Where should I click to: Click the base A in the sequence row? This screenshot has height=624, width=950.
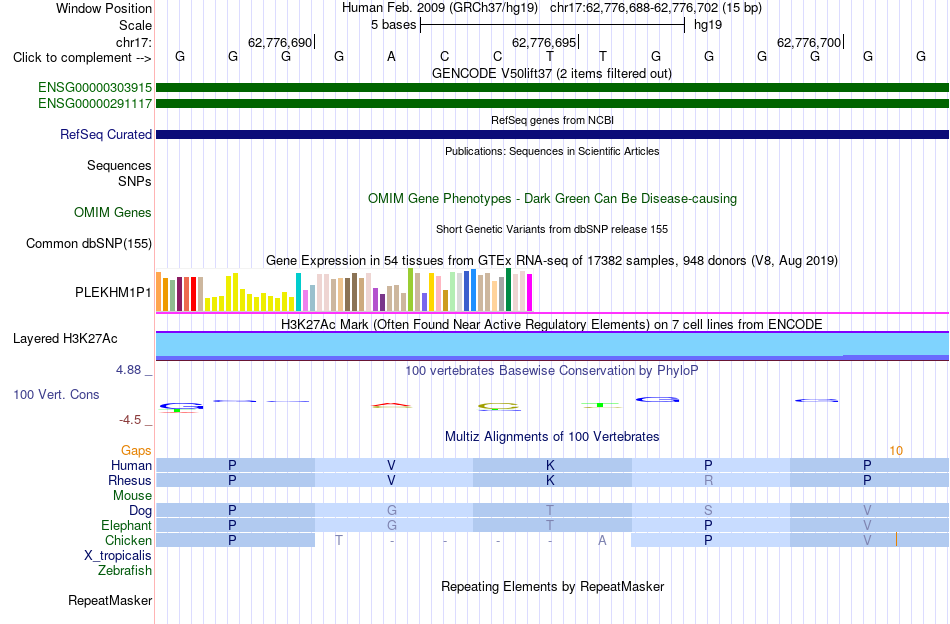[x=391, y=57]
